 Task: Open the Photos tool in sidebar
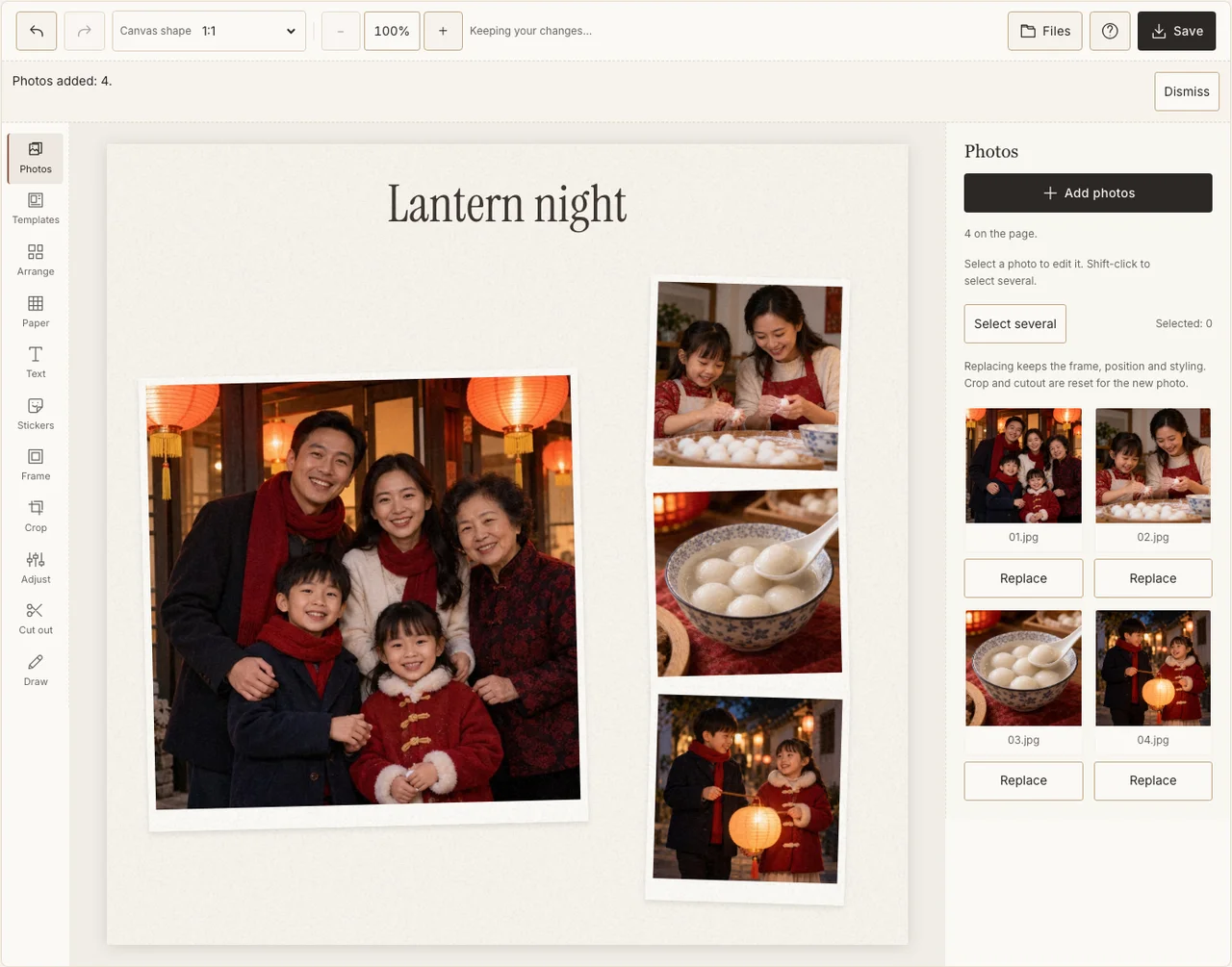(36, 158)
